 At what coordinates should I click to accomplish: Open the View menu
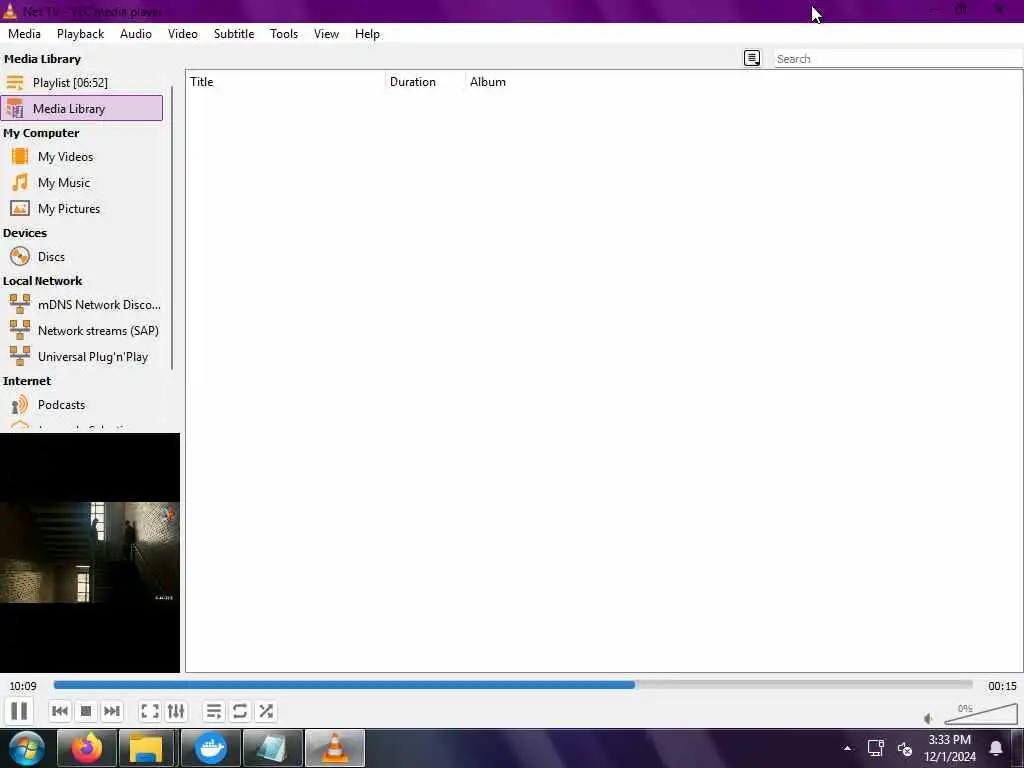coord(326,34)
